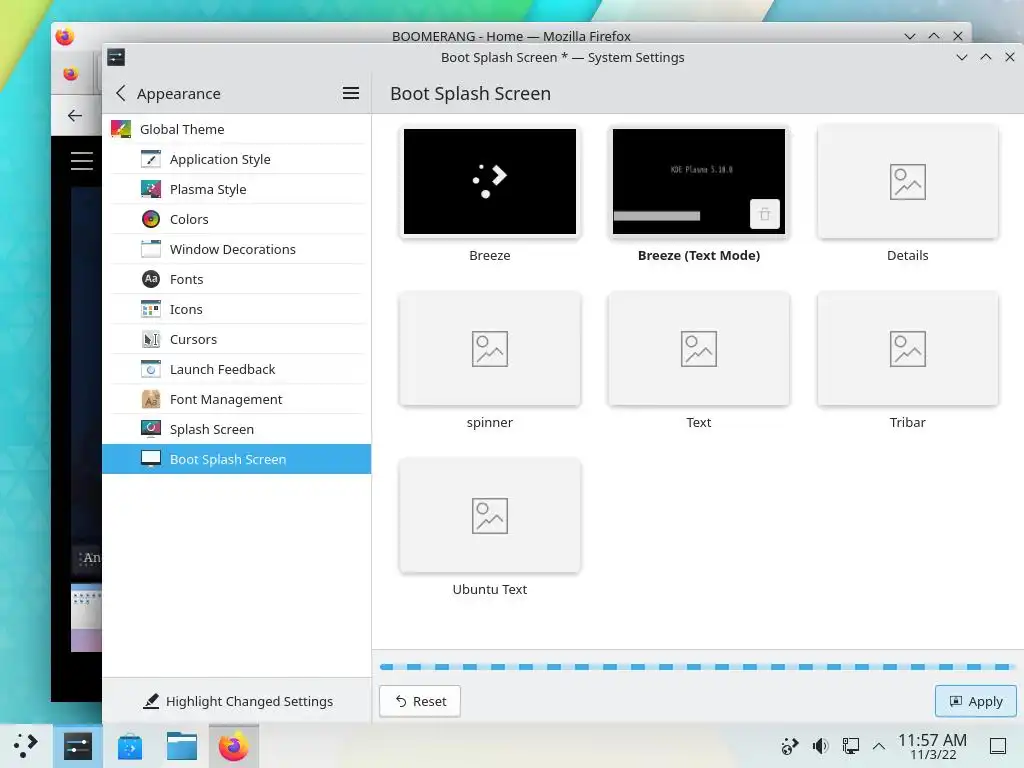Select the spinner boot splash theme
The height and width of the screenshot is (768, 1024).
click(490, 349)
